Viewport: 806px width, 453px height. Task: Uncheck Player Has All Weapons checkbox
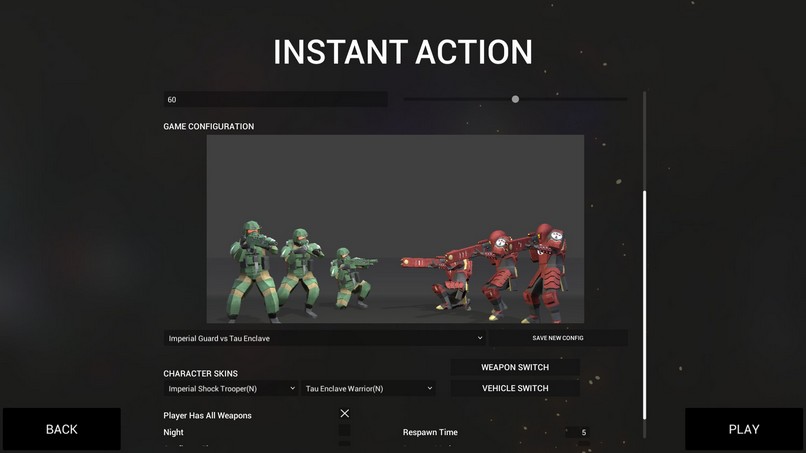click(345, 413)
